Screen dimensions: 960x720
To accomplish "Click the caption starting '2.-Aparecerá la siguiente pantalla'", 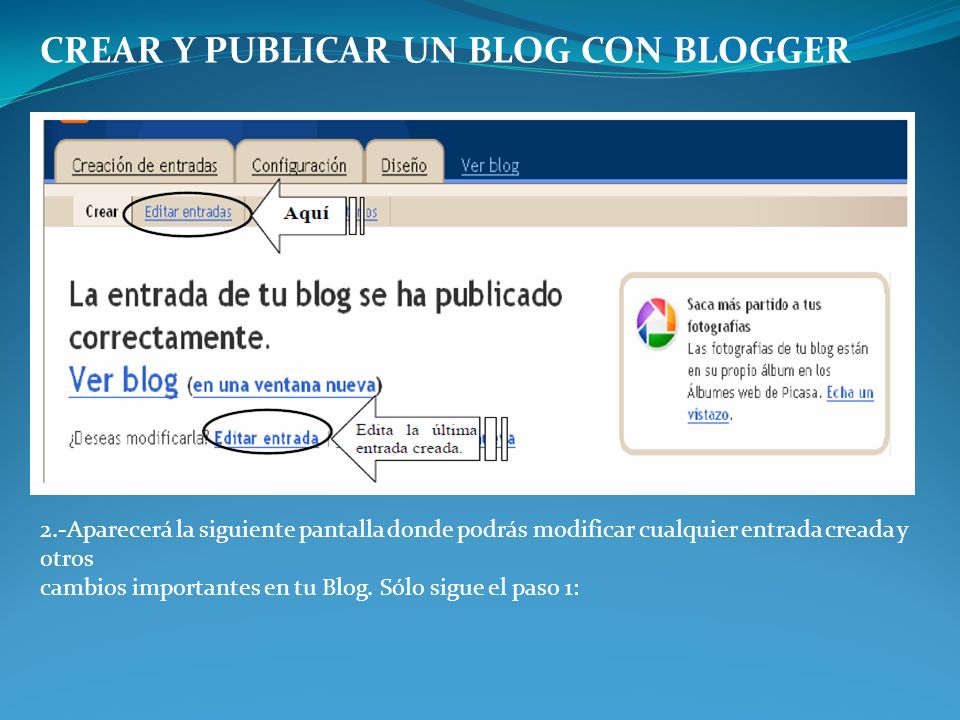I will pos(474,543).
